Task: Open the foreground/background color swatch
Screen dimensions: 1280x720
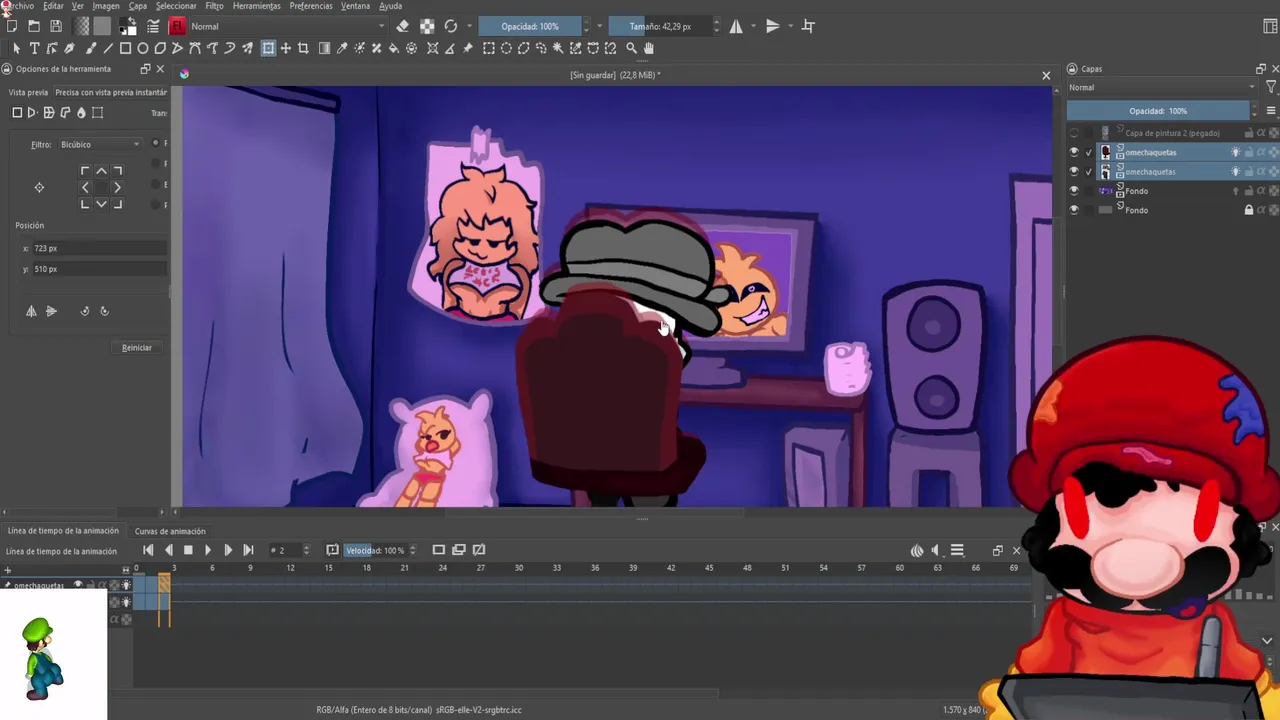Action: (128, 26)
